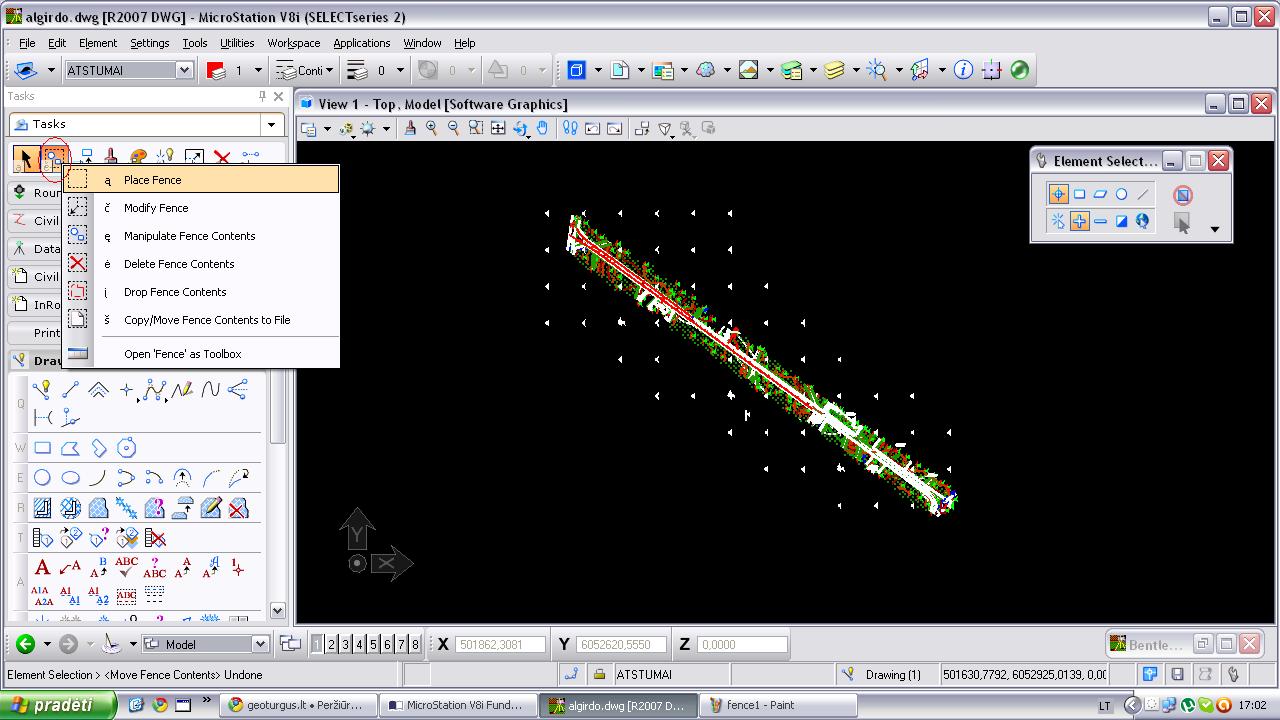Click Zoom In icon in View 1 toolbar
This screenshot has width=1280, height=720.
pos(432,128)
